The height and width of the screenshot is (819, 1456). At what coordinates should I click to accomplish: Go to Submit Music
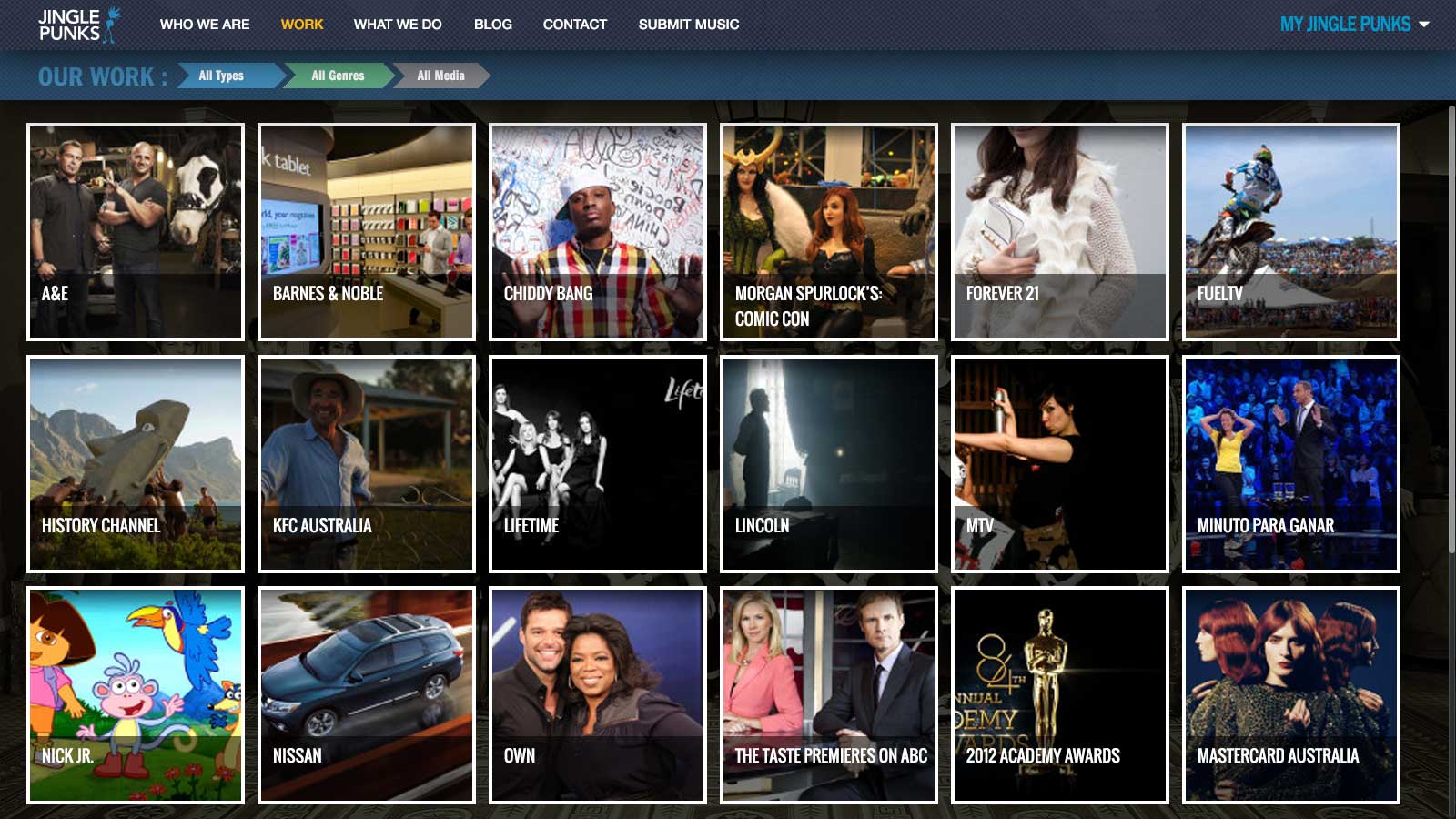pos(689,25)
